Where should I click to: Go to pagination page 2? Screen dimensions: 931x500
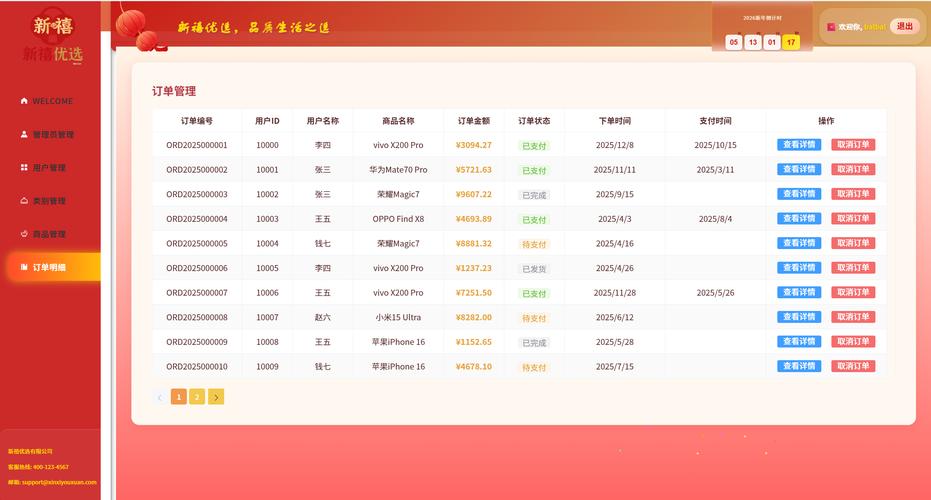click(197, 397)
